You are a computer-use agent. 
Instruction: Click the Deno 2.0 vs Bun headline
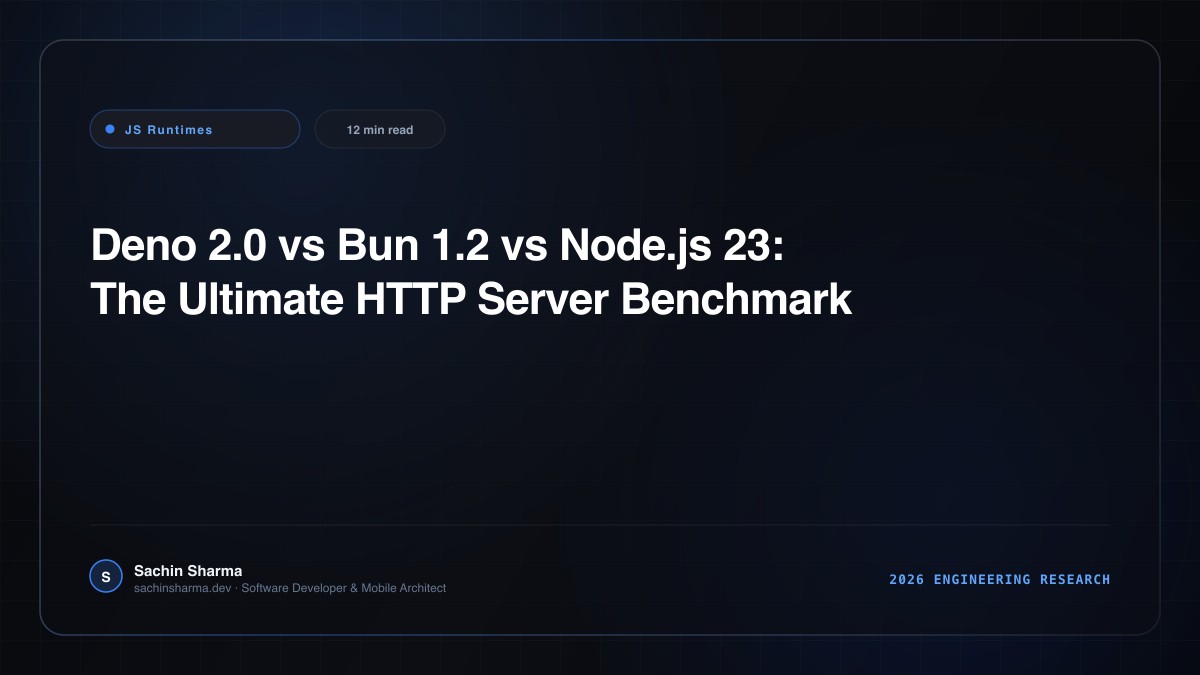click(471, 272)
